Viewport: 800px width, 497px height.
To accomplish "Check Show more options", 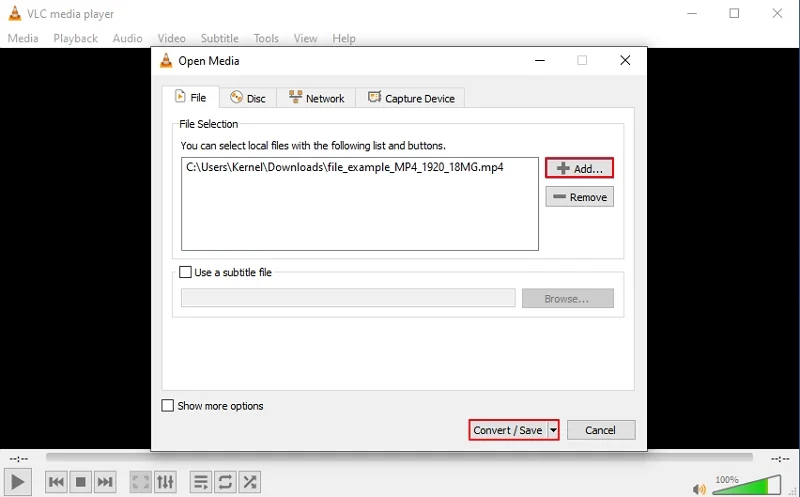I will pos(167,406).
